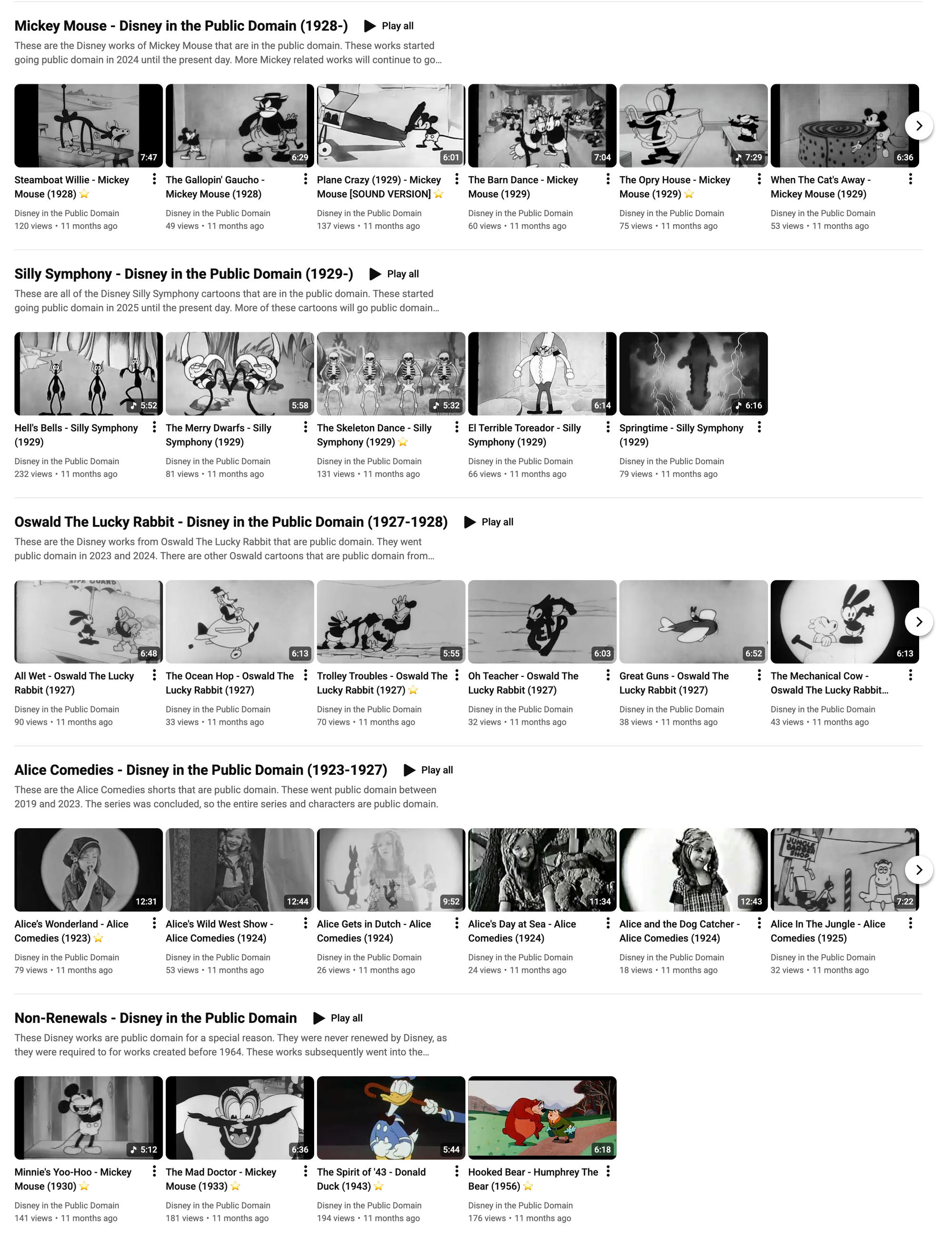Open options menu for Springtime Silly Symphony
952x1238 pixels.
coord(759,428)
